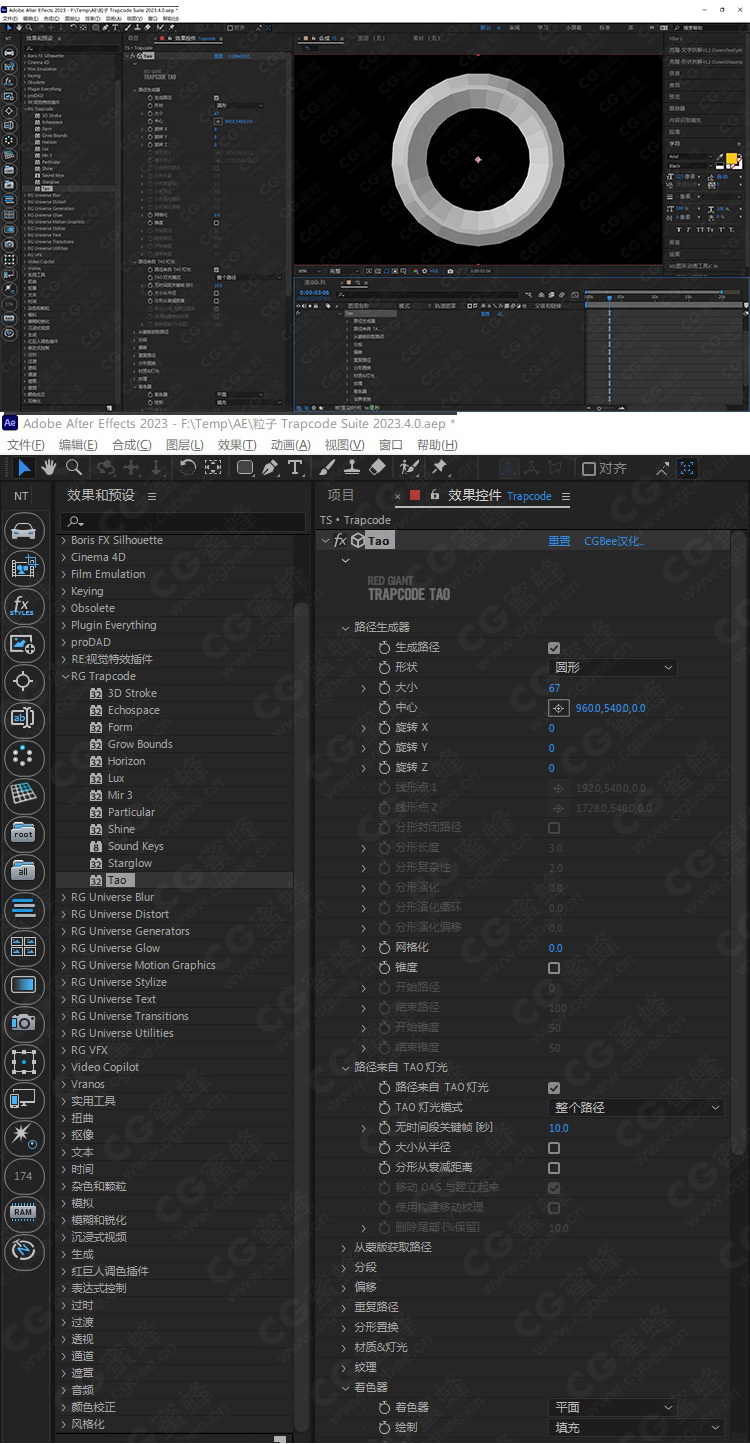Select the Rotation tool
The height and width of the screenshot is (1444, 750).
point(187,468)
